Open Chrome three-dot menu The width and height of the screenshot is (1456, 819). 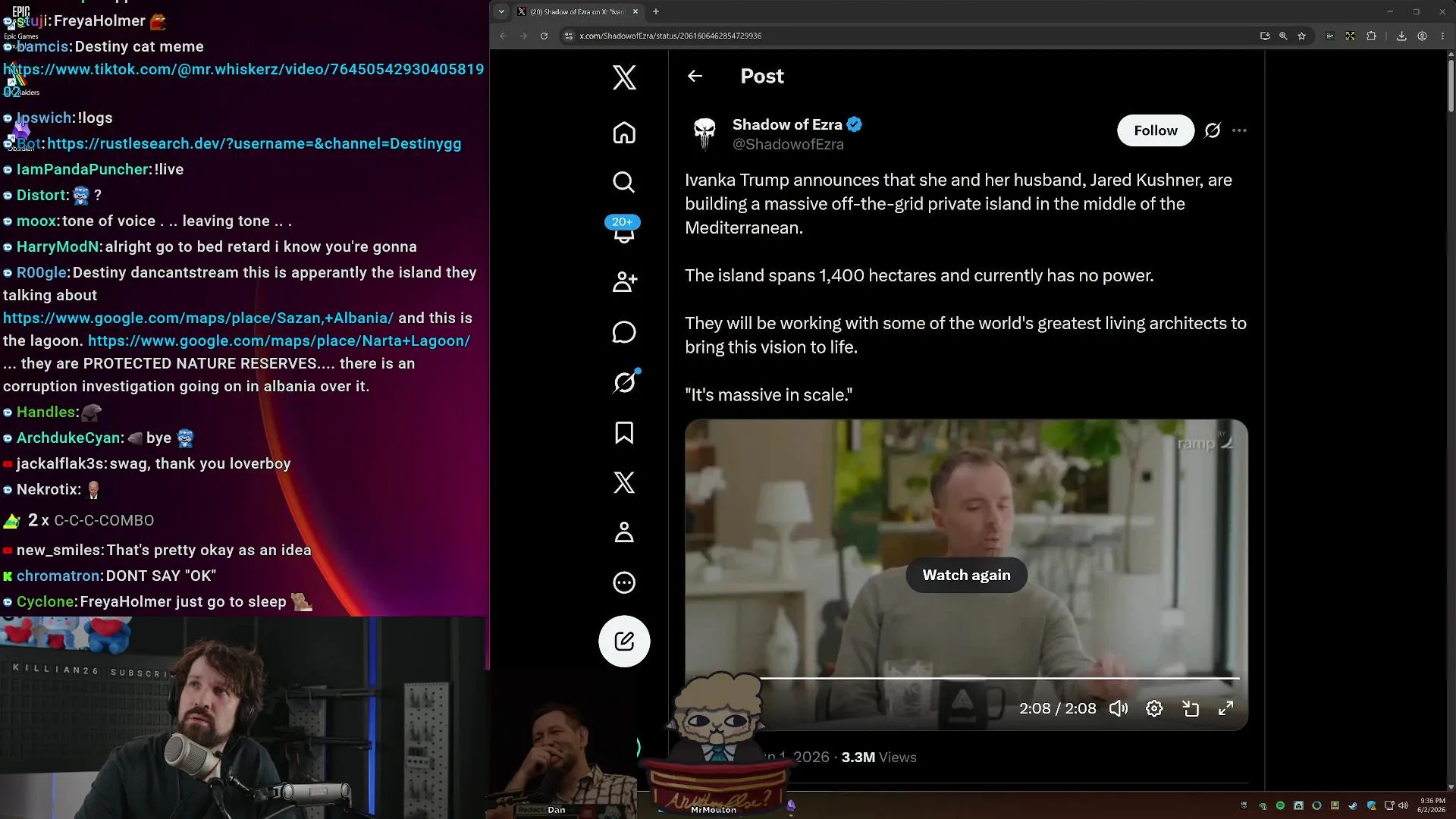[1442, 36]
